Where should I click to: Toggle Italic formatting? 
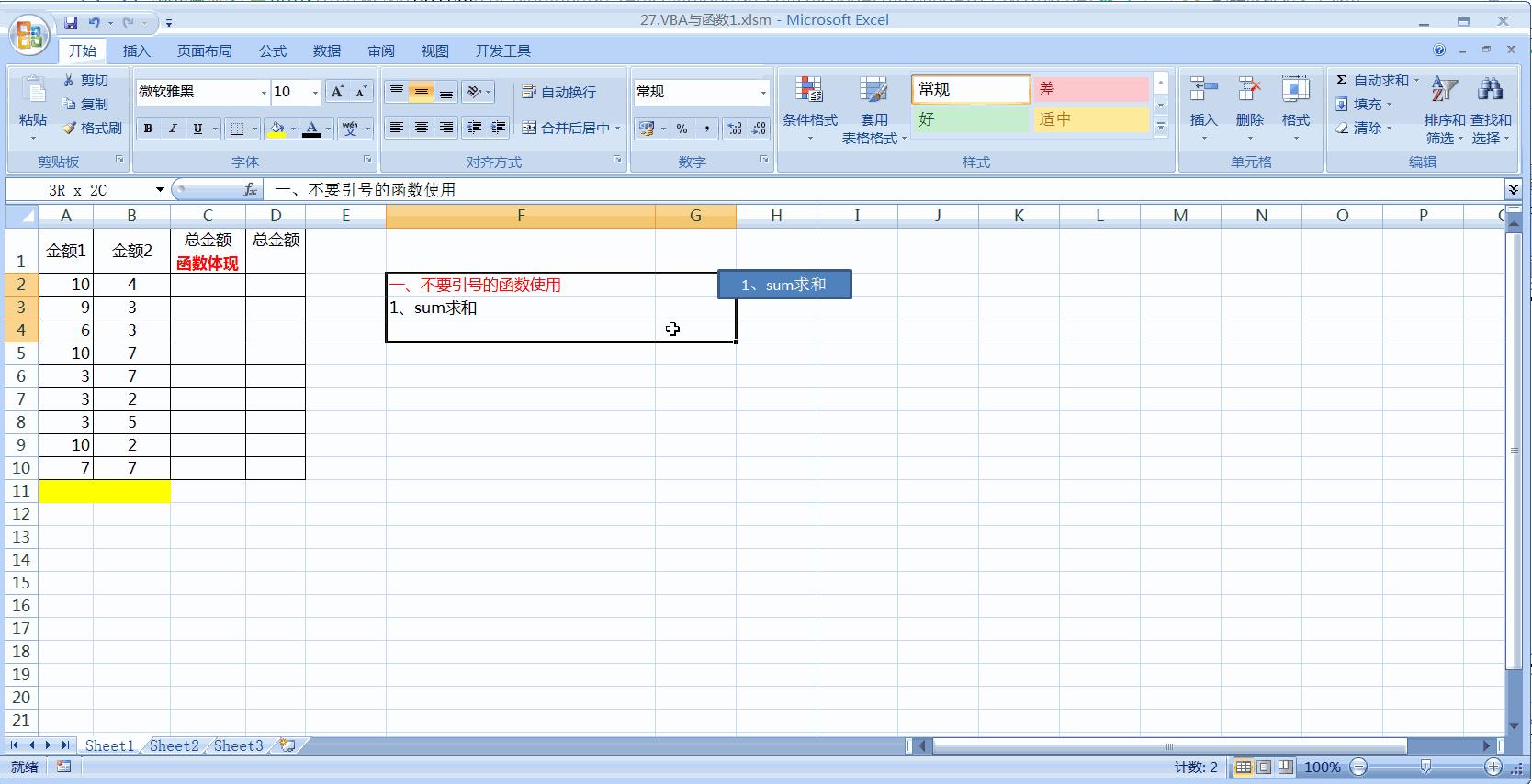click(173, 129)
